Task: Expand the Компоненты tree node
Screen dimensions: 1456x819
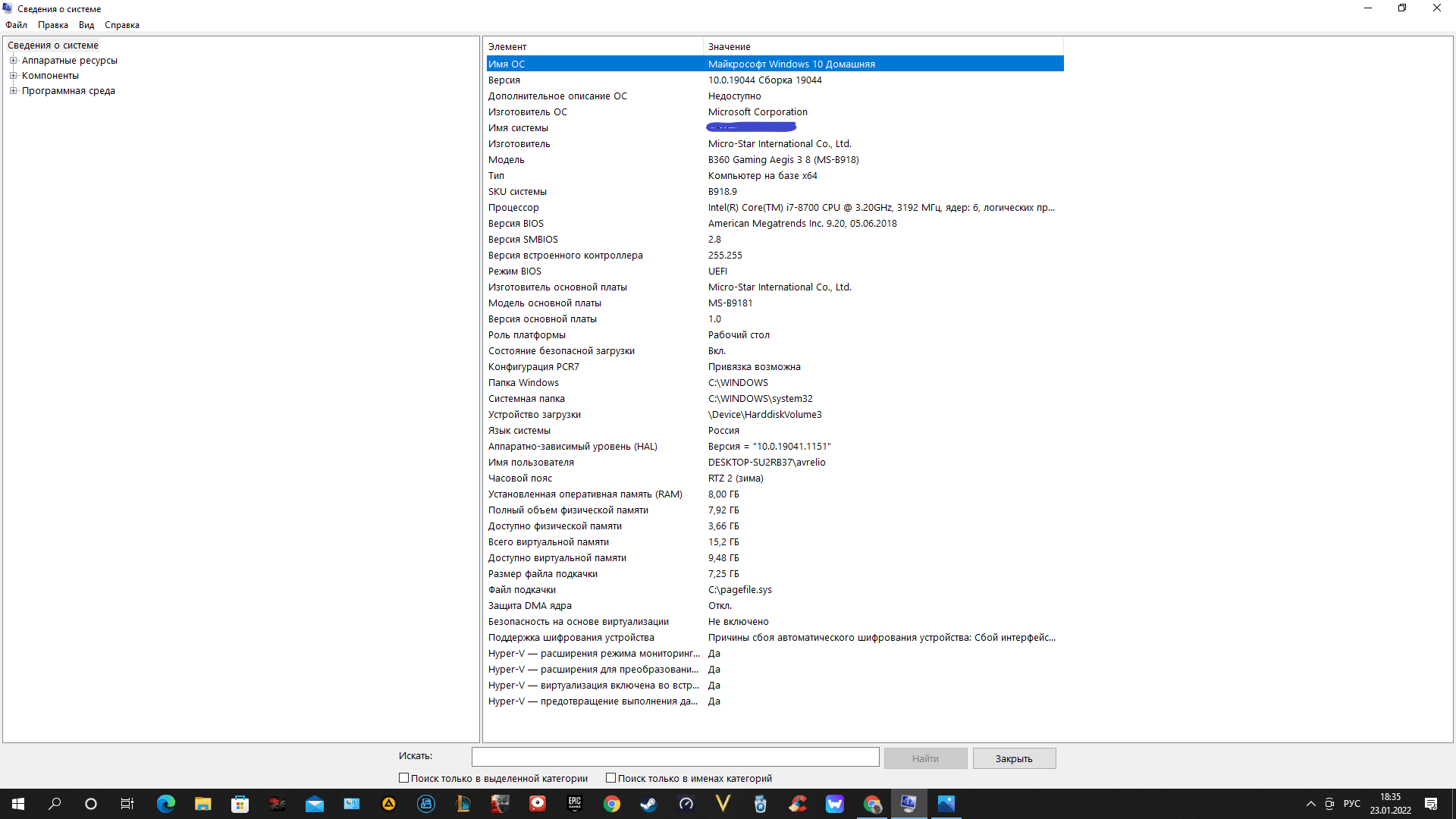Action: coord(13,76)
